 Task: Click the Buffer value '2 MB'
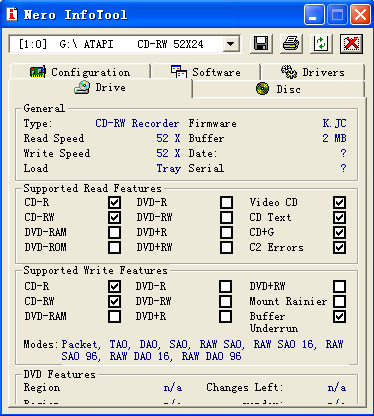point(334,138)
